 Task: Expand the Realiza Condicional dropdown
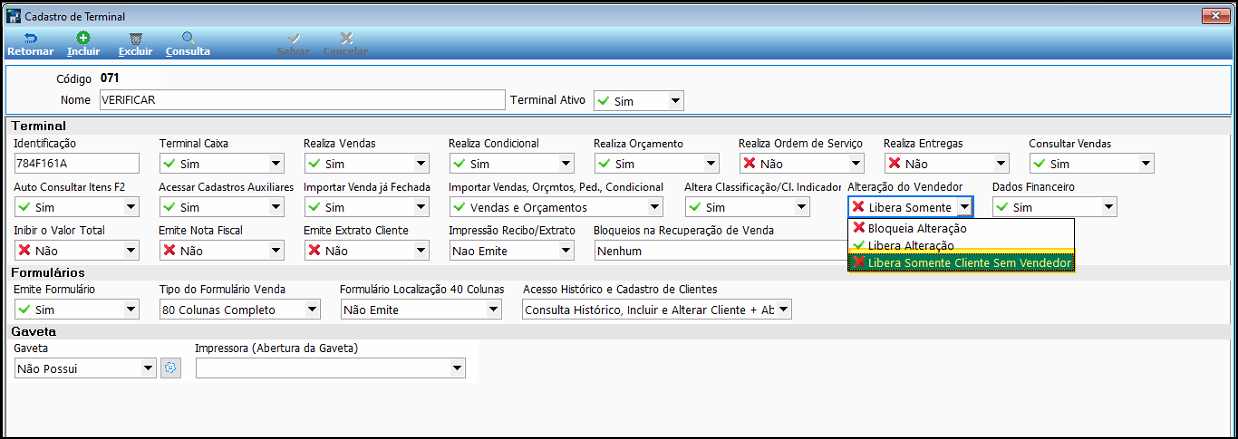click(x=566, y=164)
